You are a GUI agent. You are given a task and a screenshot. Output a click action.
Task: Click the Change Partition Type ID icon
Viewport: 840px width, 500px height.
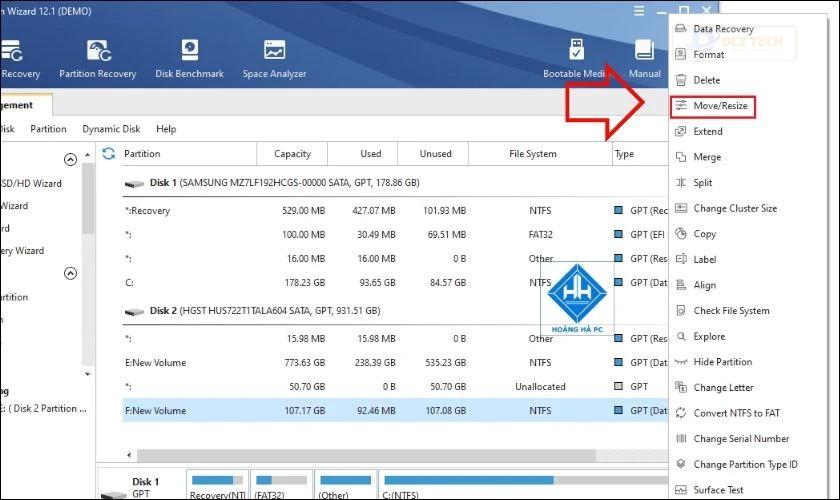pos(681,464)
